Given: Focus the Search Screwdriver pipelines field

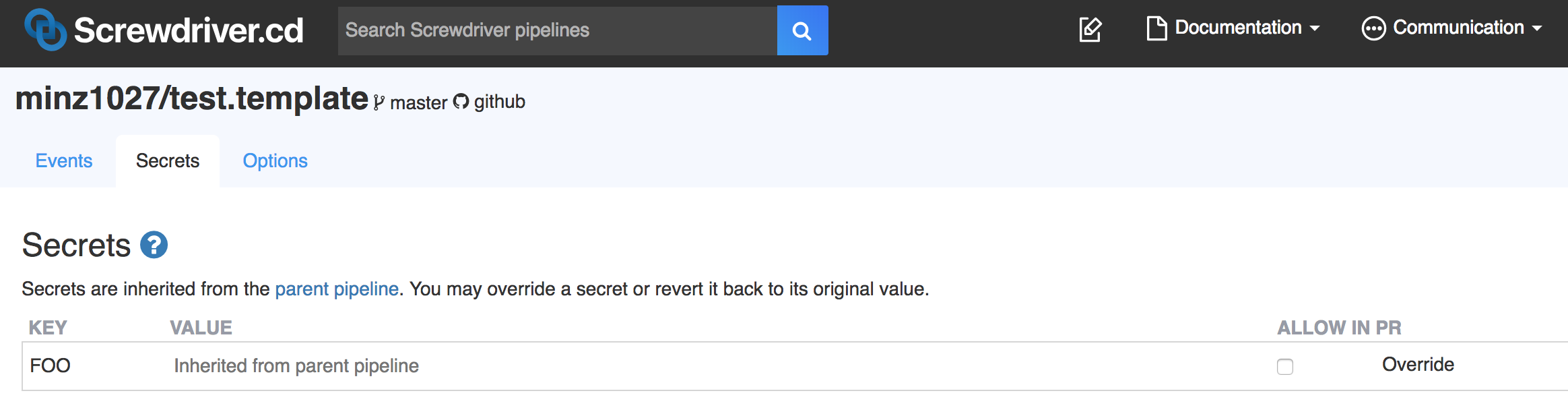Looking at the screenshot, I should click(x=558, y=30).
